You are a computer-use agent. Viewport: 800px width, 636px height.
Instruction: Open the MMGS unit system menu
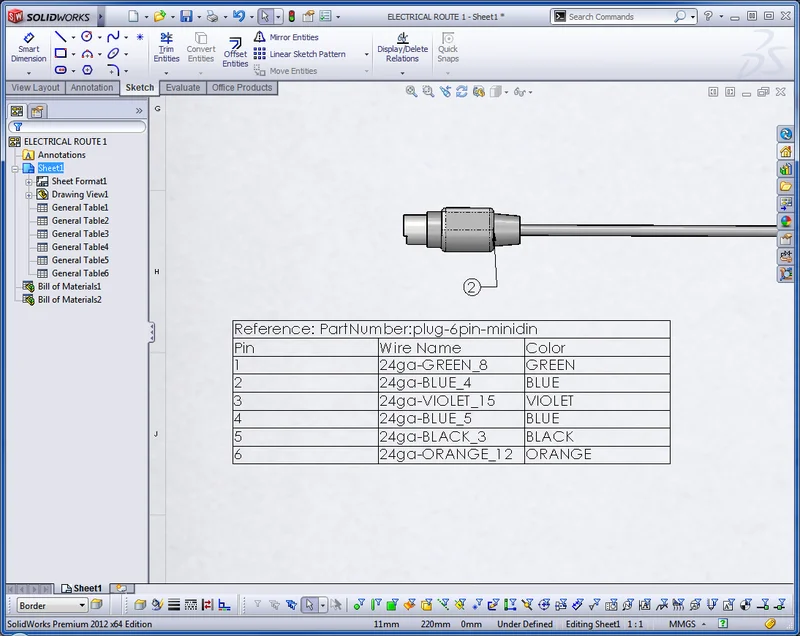coord(688,624)
